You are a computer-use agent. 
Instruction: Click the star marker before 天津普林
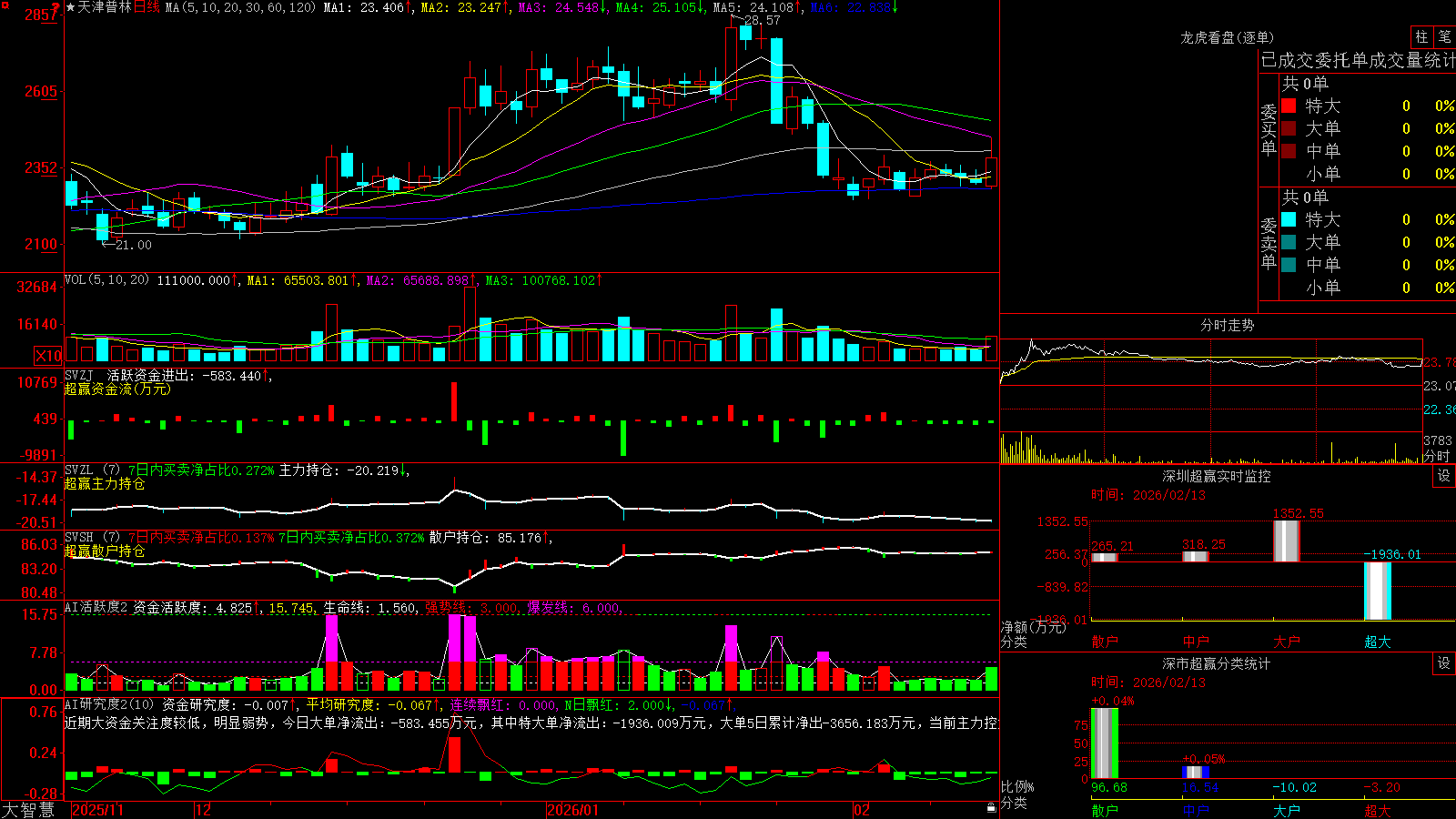point(71,7)
